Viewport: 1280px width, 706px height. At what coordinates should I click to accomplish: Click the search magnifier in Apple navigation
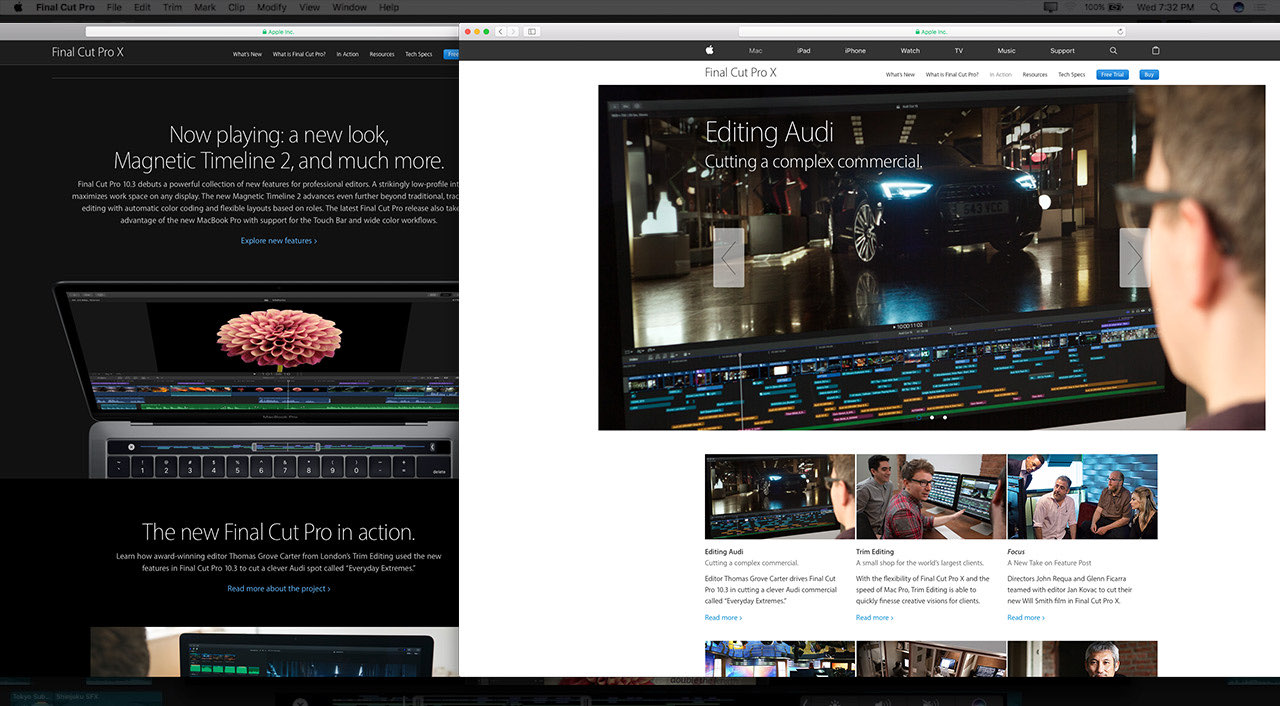tap(1113, 50)
